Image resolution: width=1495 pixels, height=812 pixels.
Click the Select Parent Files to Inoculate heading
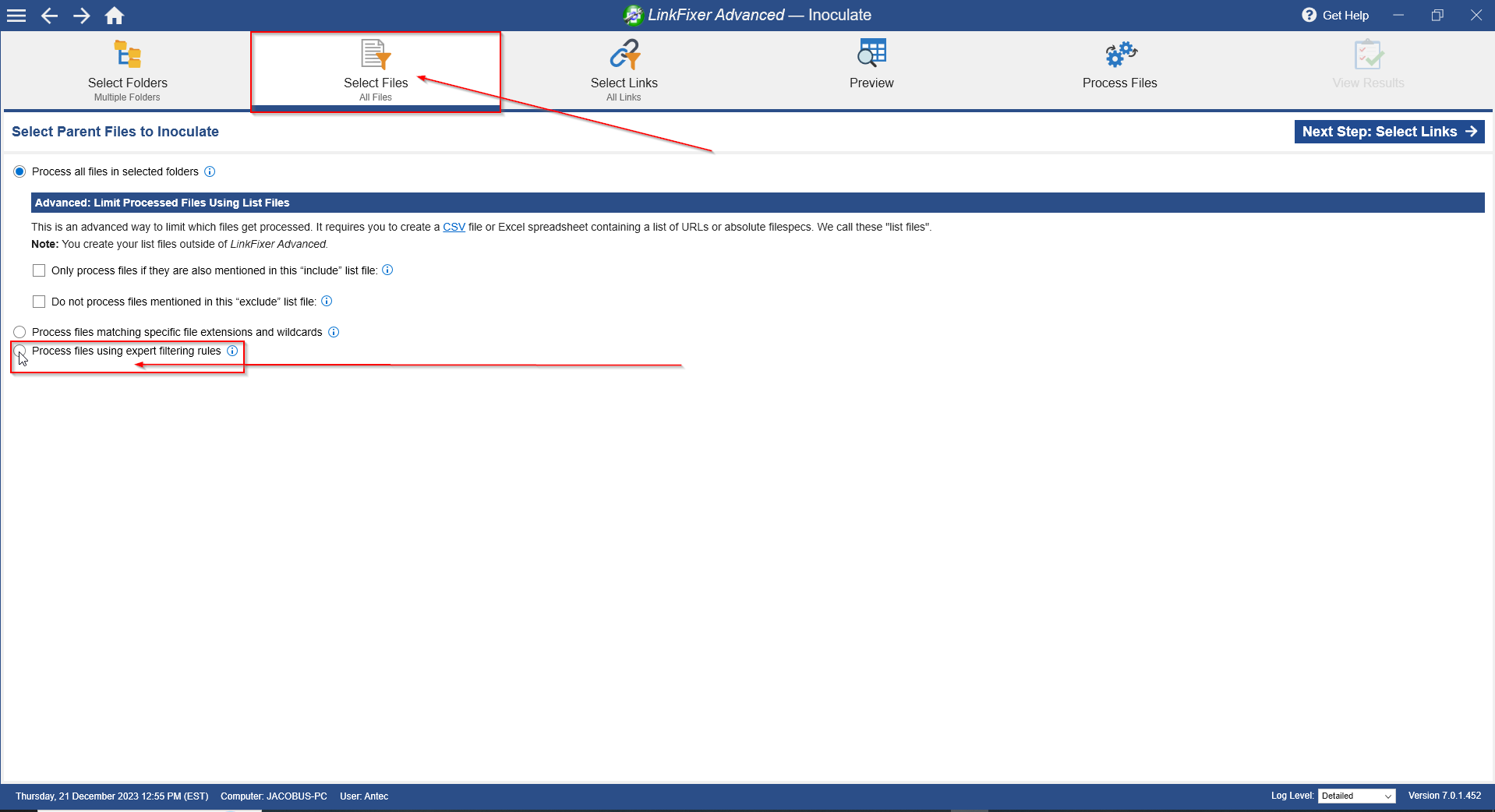click(x=115, y=132)
